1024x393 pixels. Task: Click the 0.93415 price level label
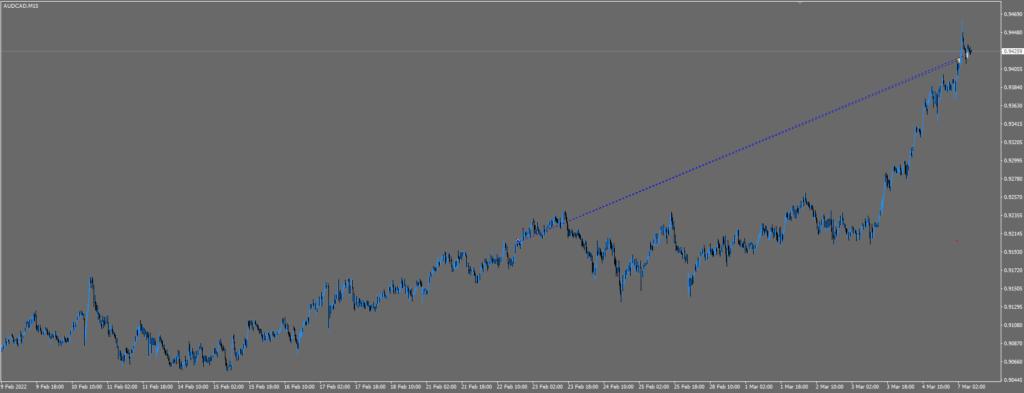pyautogui.click(x=1014, y=123)
